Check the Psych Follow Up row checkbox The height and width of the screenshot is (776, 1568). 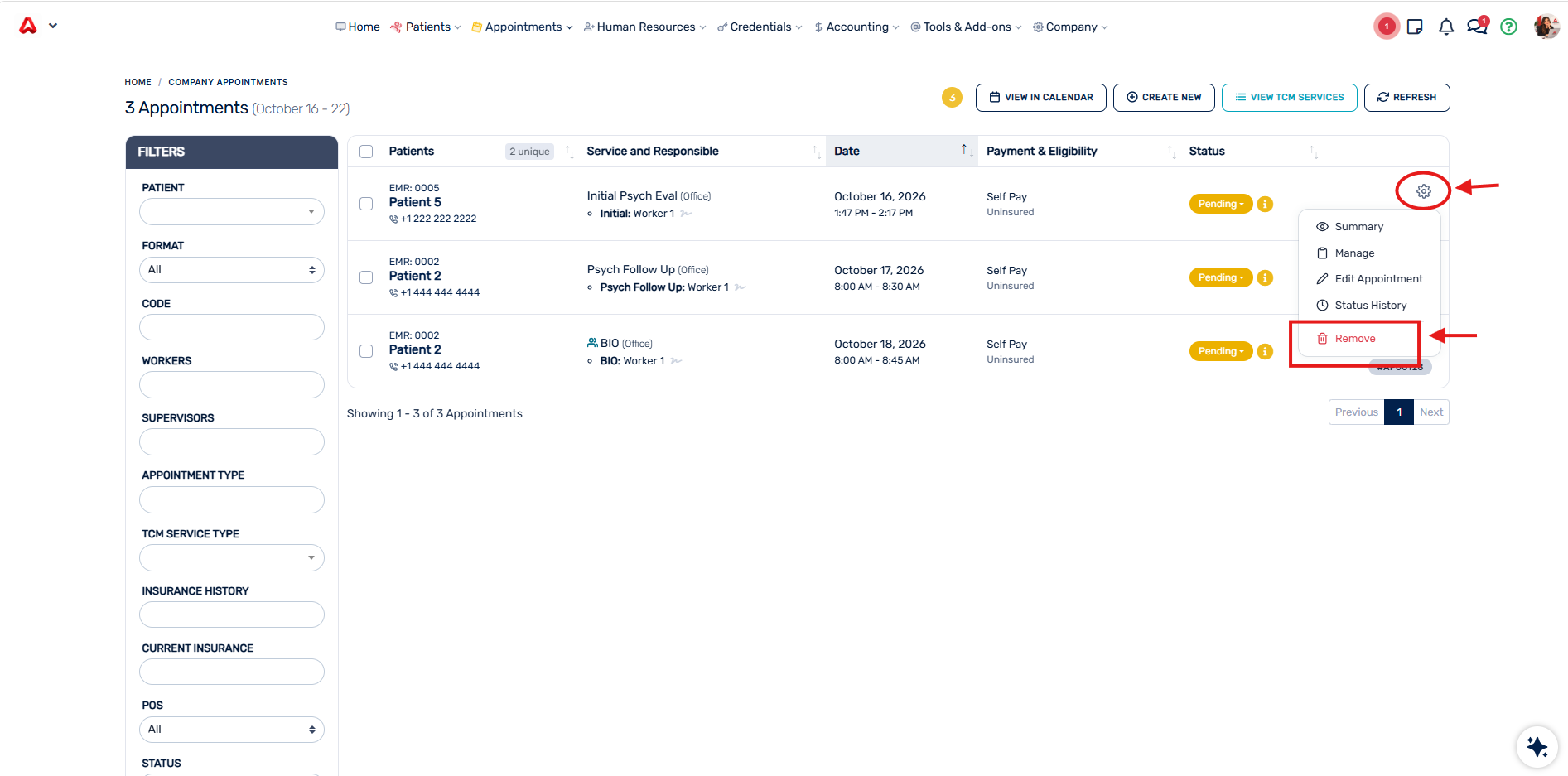[366, 277]
